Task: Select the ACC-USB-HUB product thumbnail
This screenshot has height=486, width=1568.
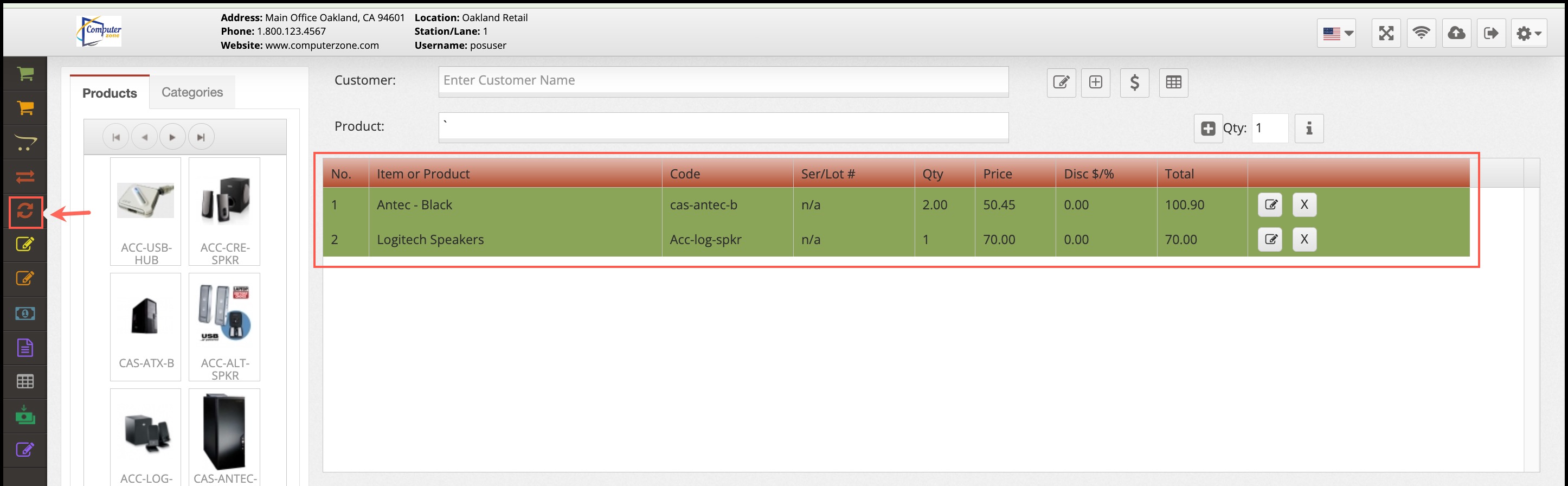Action: click(x=145, y=212)
